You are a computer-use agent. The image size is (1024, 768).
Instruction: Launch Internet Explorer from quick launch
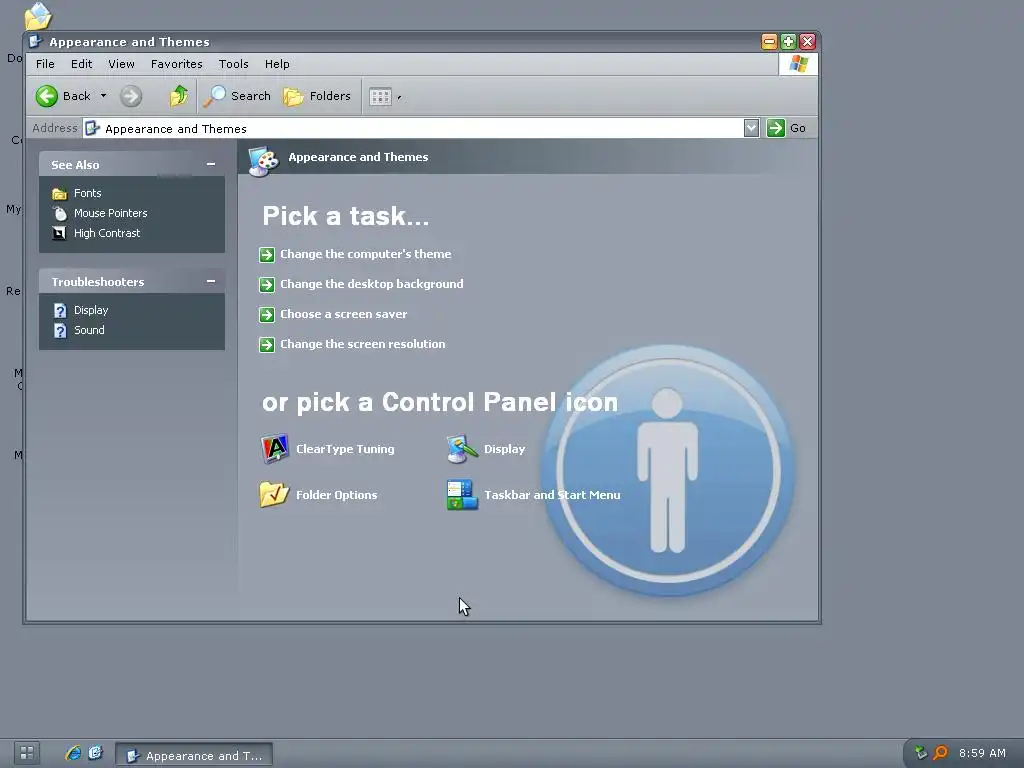(x=72, y=753)
